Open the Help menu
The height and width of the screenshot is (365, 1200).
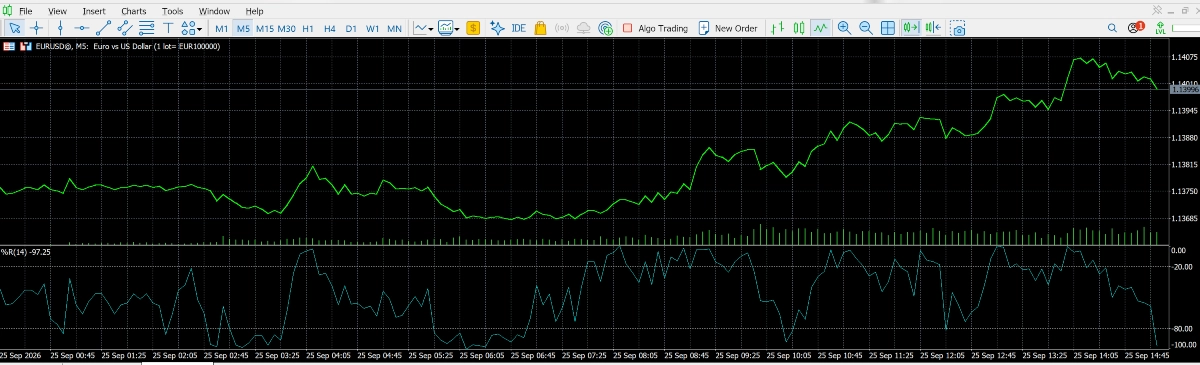[255, 10]
